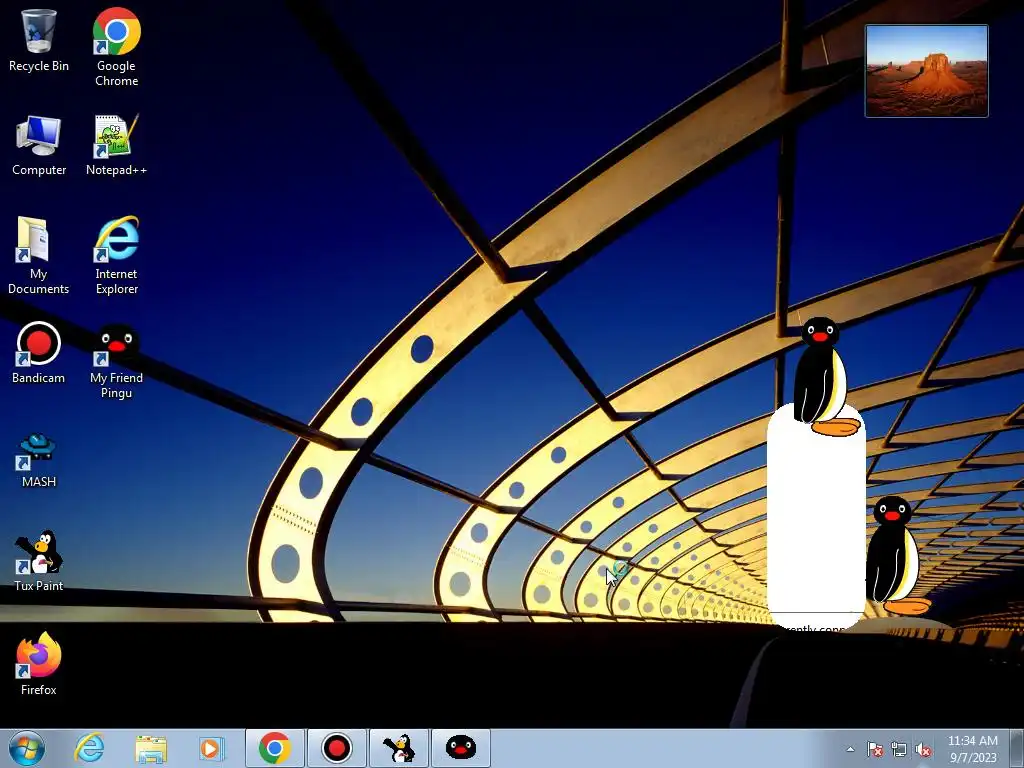Viewport: 1024px width, 768px height.
Task: Click the lower right Pingu penguin character
Action: 897,556
